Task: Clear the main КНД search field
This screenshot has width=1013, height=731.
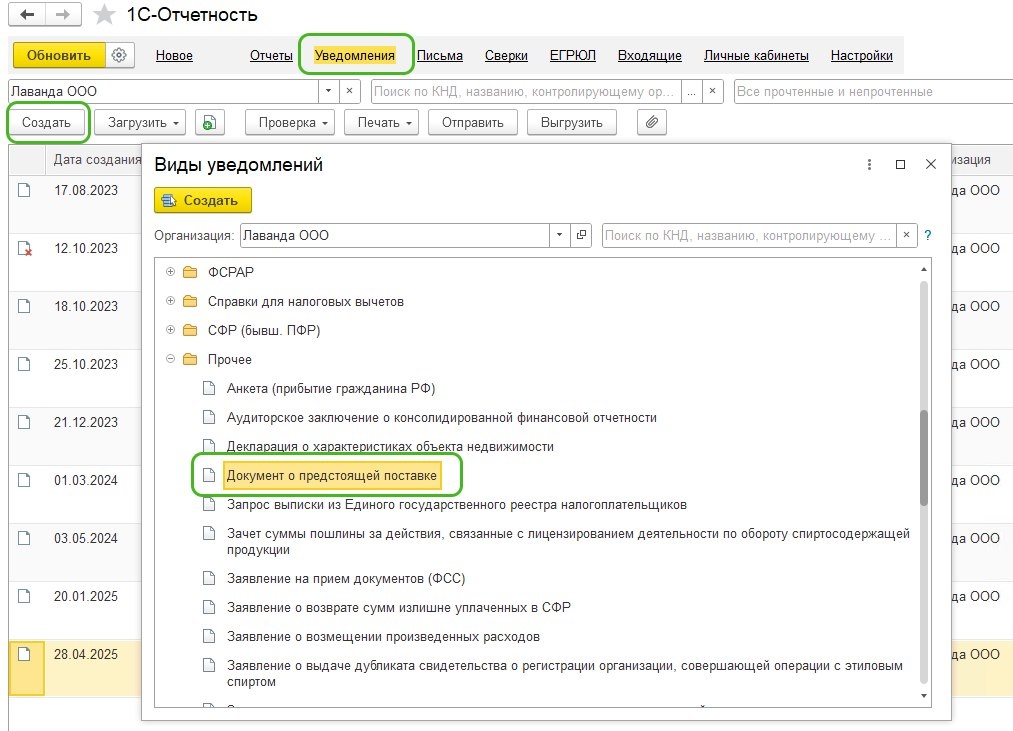Action: pyautogui.click(x=713, y=91)
